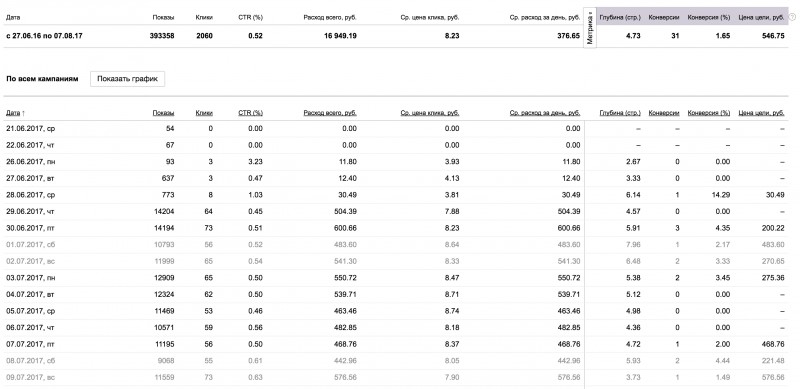Sort table by Клики column header
The image size is (800, 389).
click(204, 113)
